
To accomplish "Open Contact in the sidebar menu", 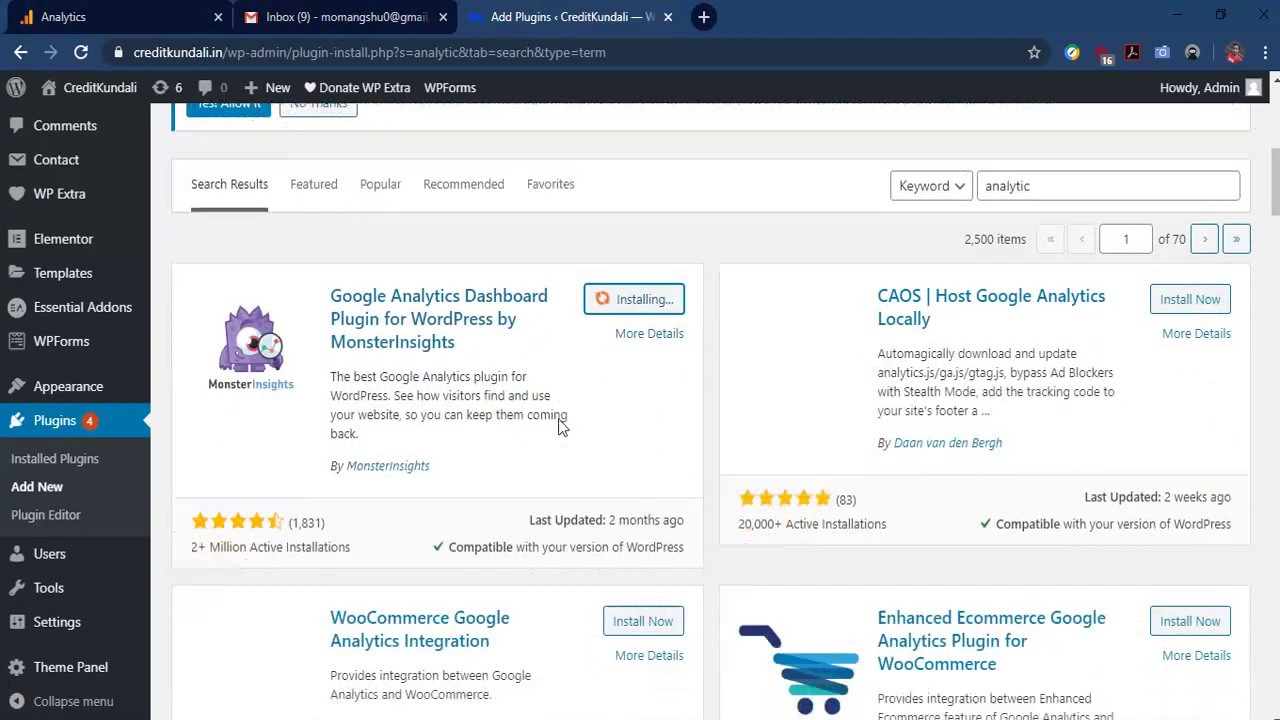I will point(56,160).
